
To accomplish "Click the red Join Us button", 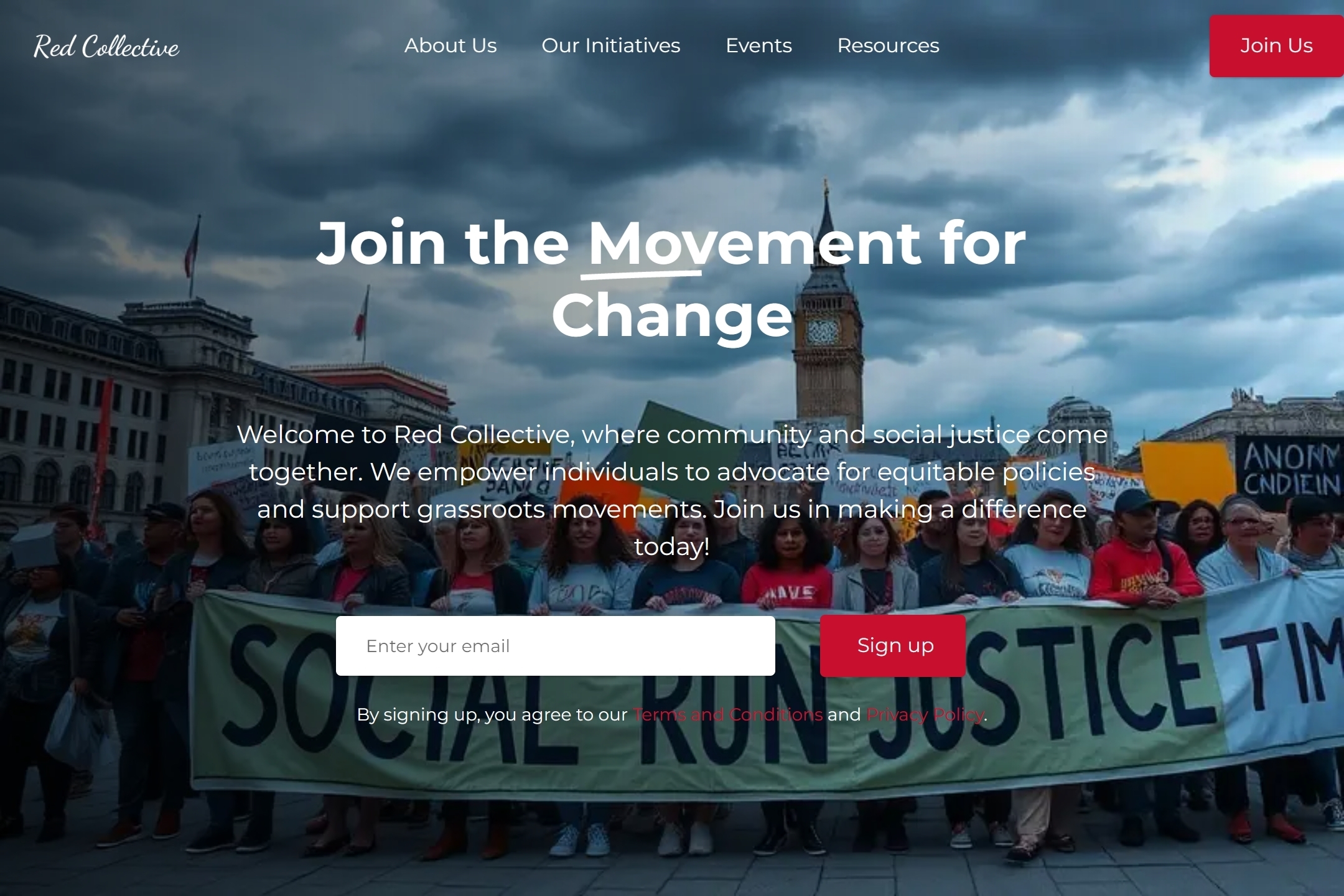I will tap(1276, 46).
